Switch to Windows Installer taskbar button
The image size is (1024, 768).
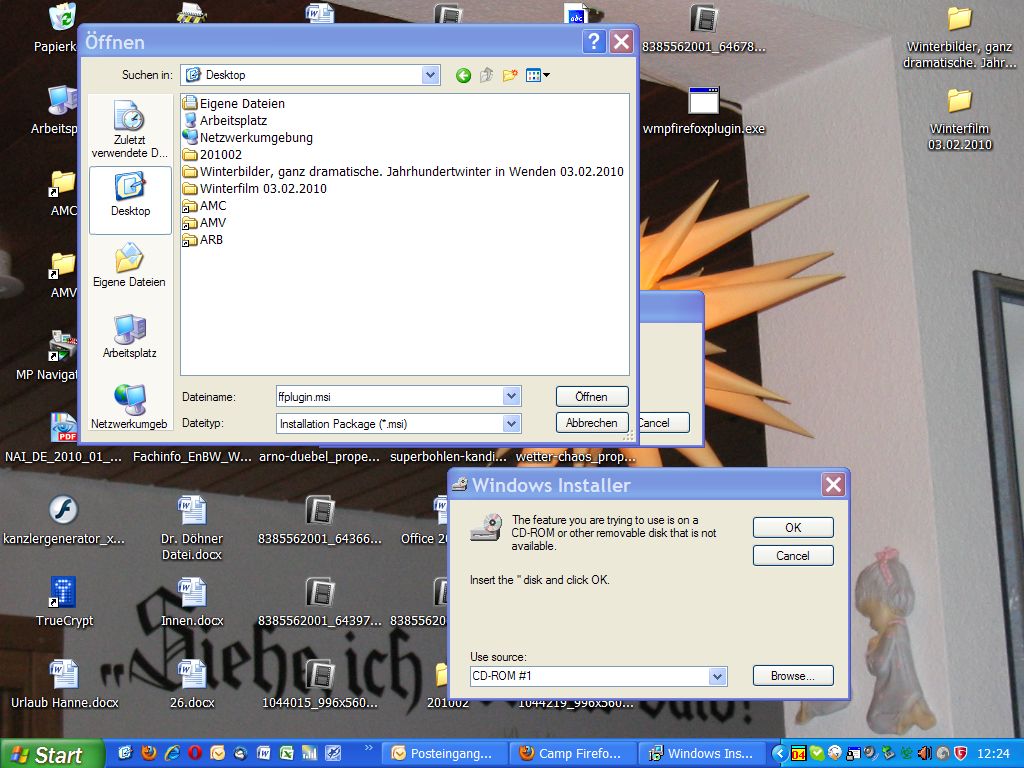(x=701, y=754)
